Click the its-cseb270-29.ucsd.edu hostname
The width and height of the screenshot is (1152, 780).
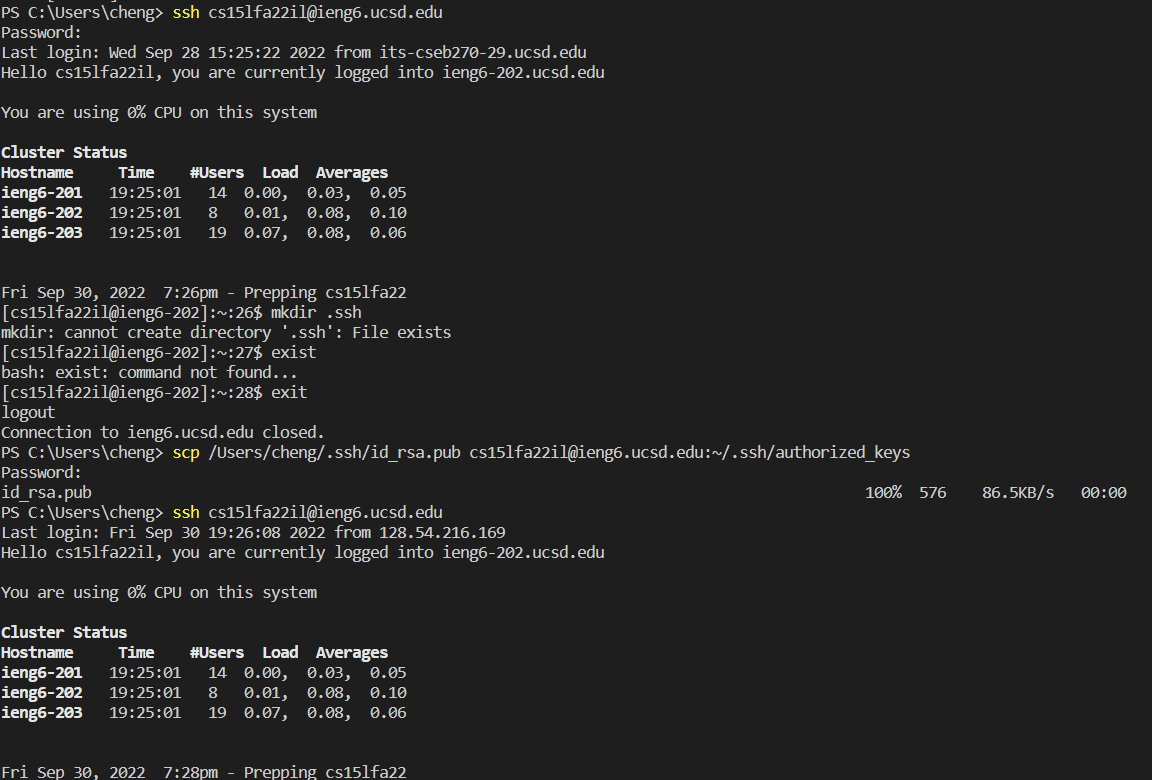coord(483,53)
